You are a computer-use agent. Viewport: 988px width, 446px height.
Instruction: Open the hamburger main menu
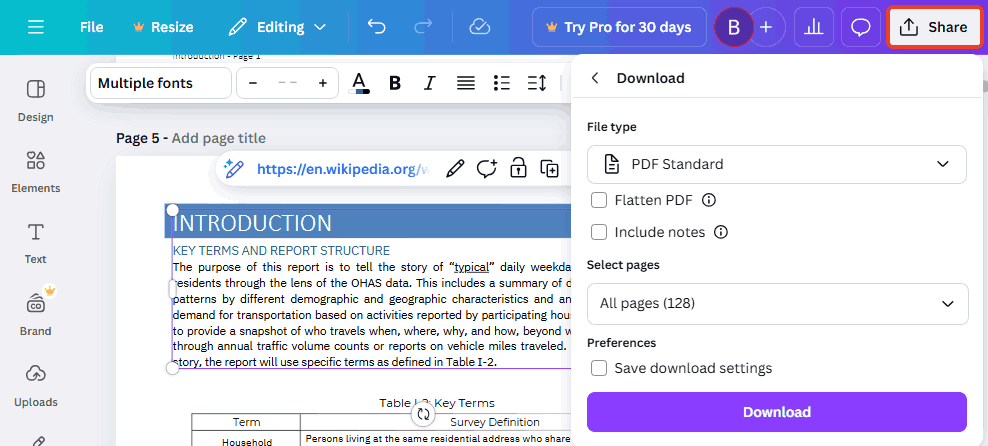coord(36,27)
